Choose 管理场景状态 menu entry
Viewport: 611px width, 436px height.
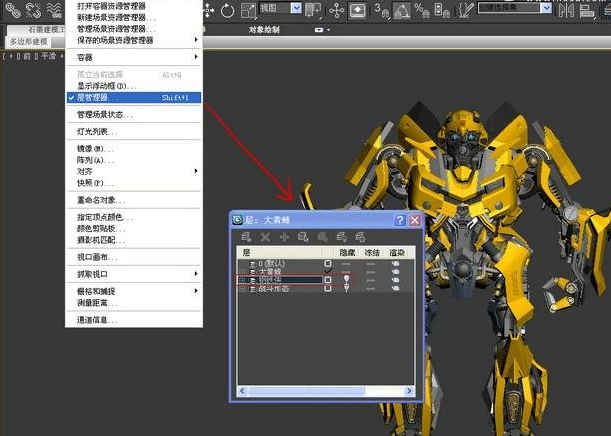pos(134,115)
